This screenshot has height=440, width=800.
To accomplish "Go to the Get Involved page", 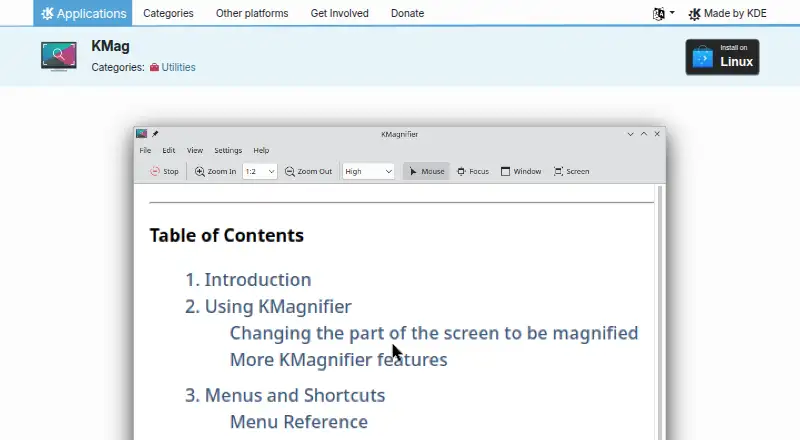I will point(339,13).
